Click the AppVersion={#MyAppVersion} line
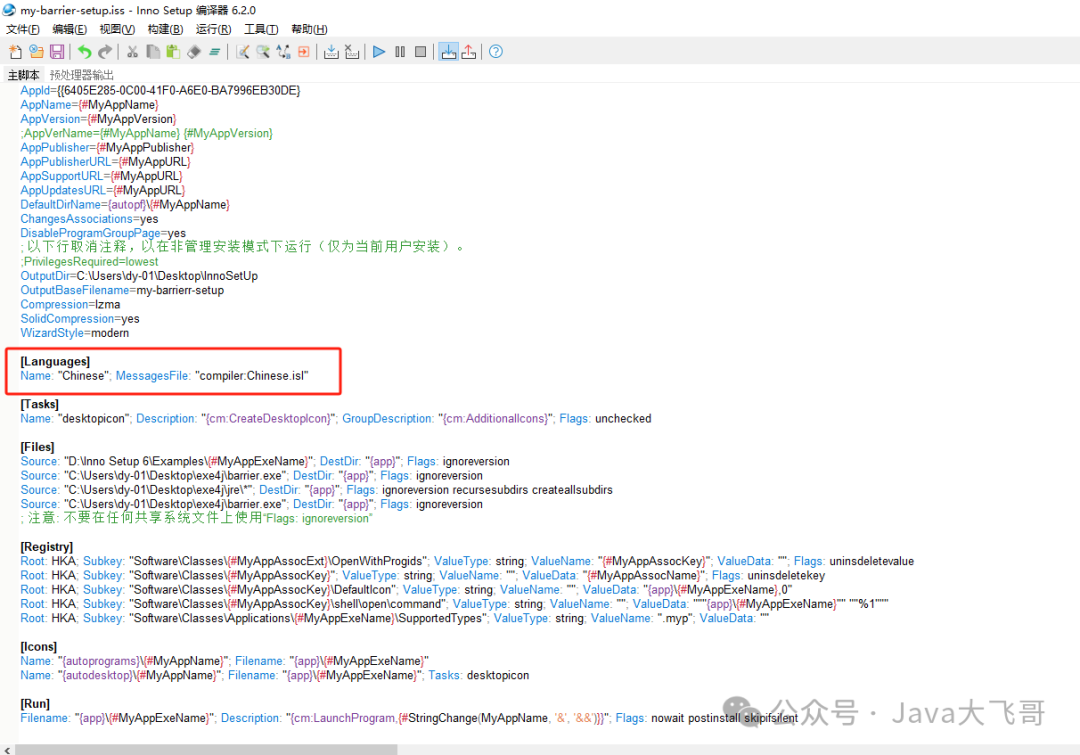The width and height of the screenshot is (1080, 755). (x=98, y=118)
